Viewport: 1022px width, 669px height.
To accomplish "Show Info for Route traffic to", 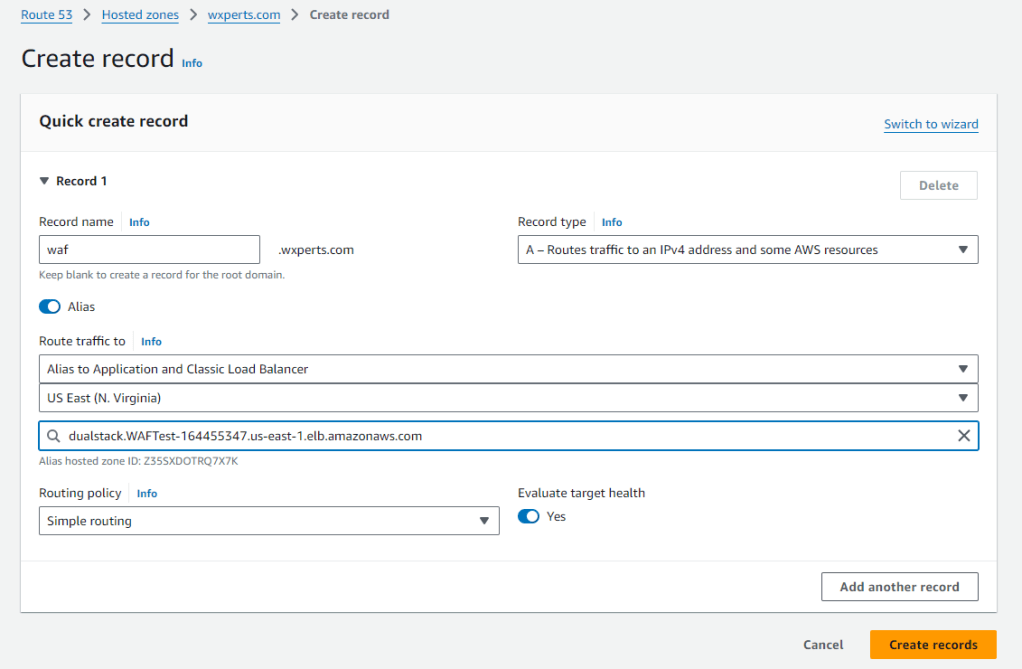I will click(151, 342).
